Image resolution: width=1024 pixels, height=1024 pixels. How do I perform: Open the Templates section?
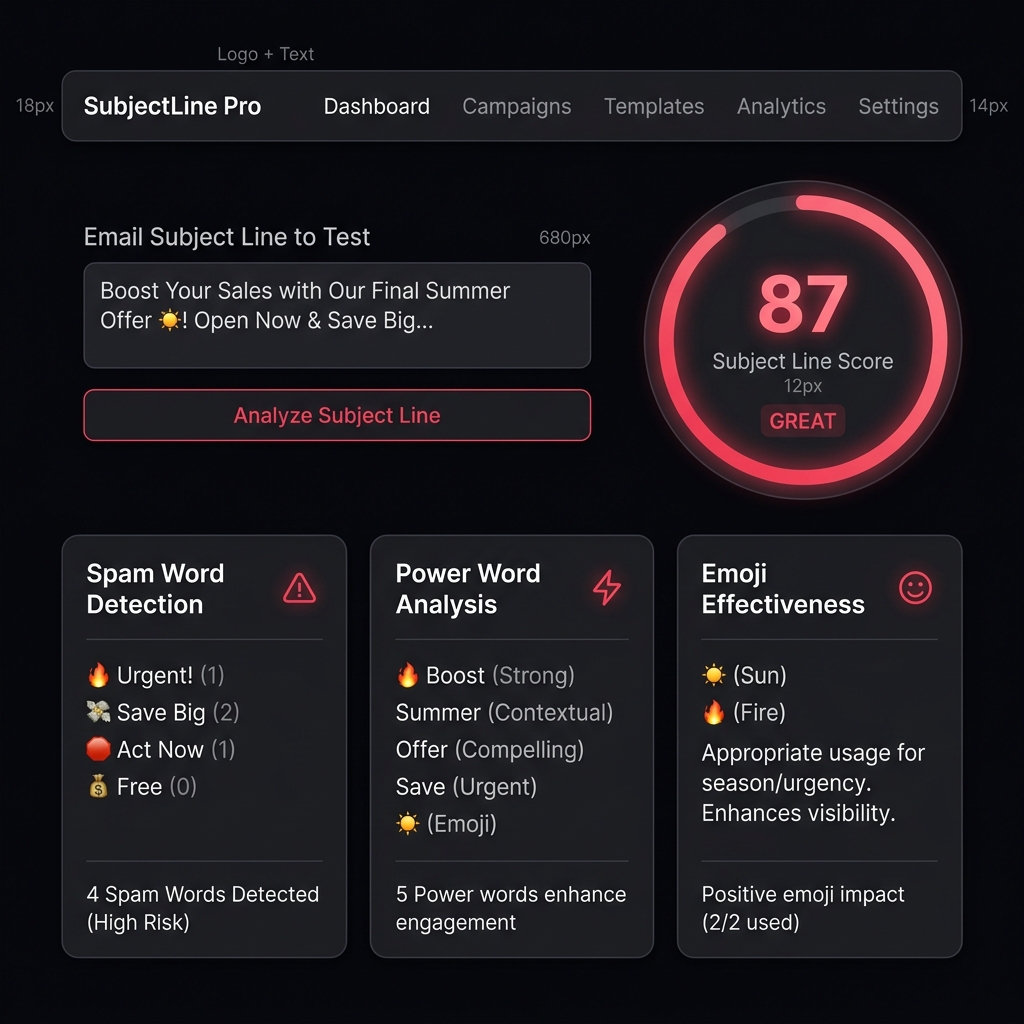(654, 106)
